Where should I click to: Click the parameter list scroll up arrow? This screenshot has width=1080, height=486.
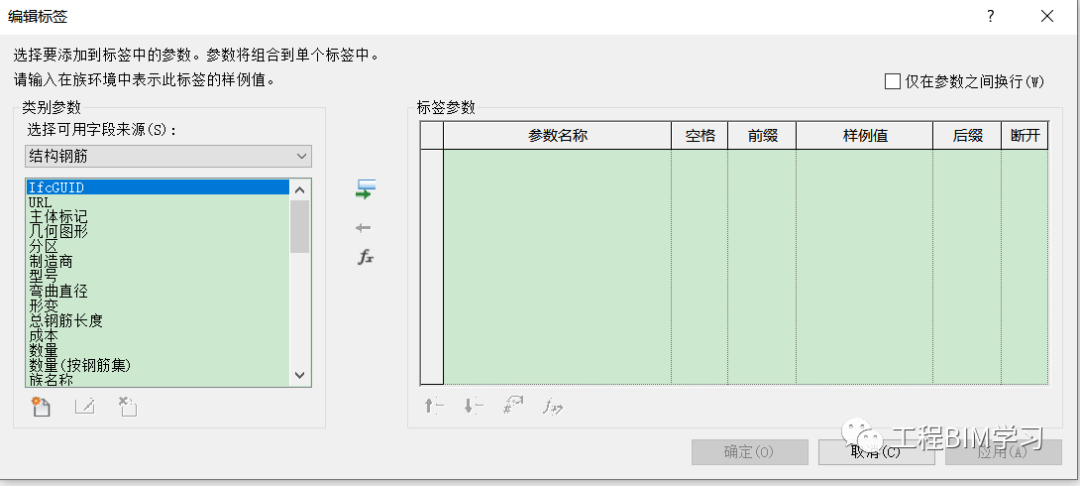pos(300,189)
